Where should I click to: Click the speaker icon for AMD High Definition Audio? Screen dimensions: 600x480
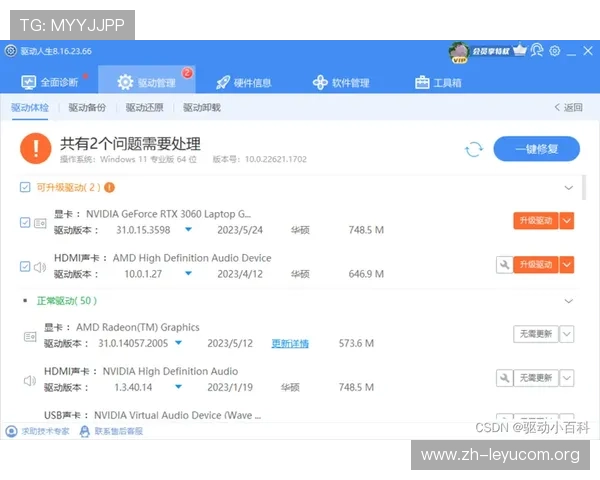click(40, 267)
